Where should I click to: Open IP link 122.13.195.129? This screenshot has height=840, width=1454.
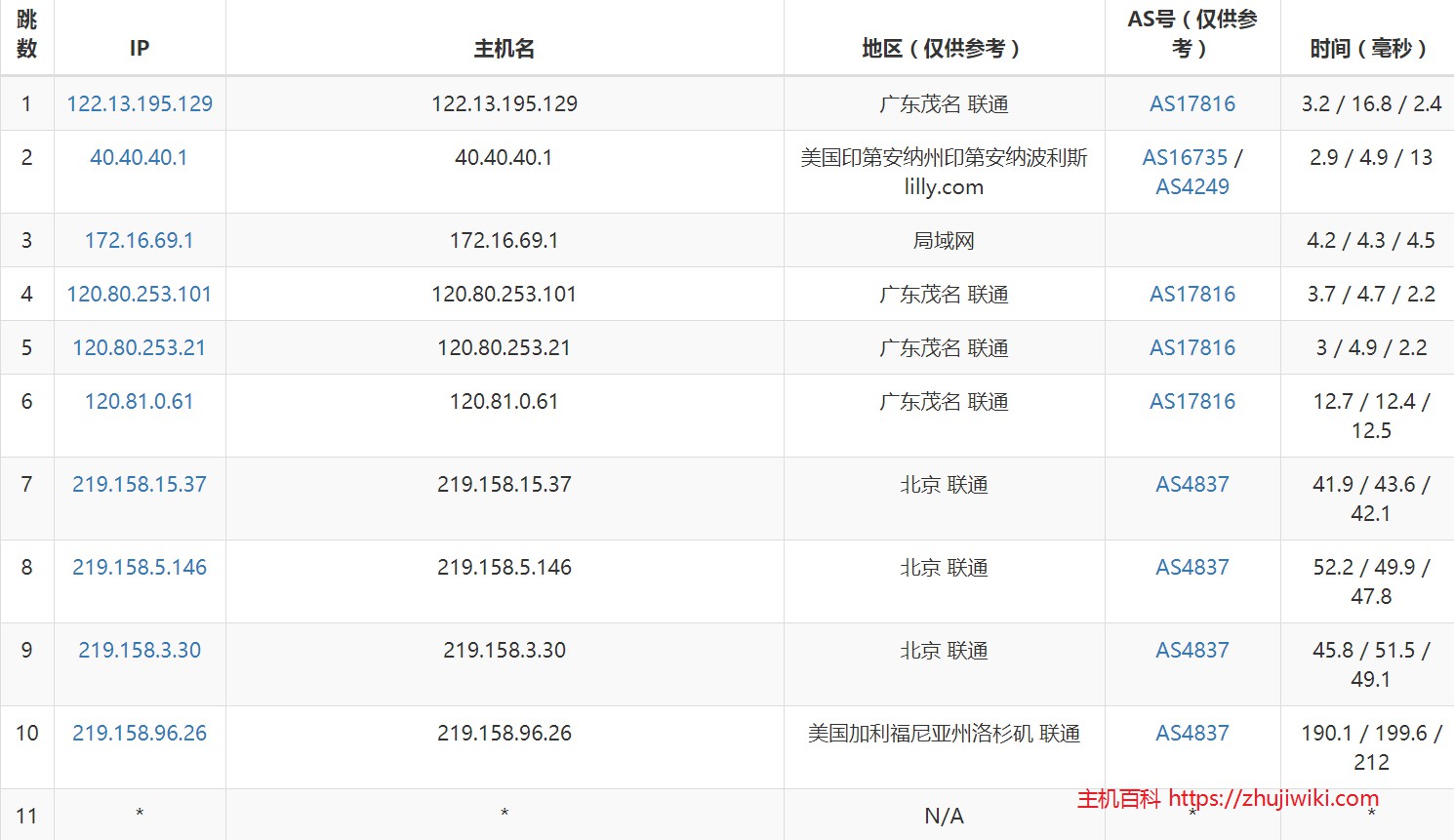[x=140, y=103]
